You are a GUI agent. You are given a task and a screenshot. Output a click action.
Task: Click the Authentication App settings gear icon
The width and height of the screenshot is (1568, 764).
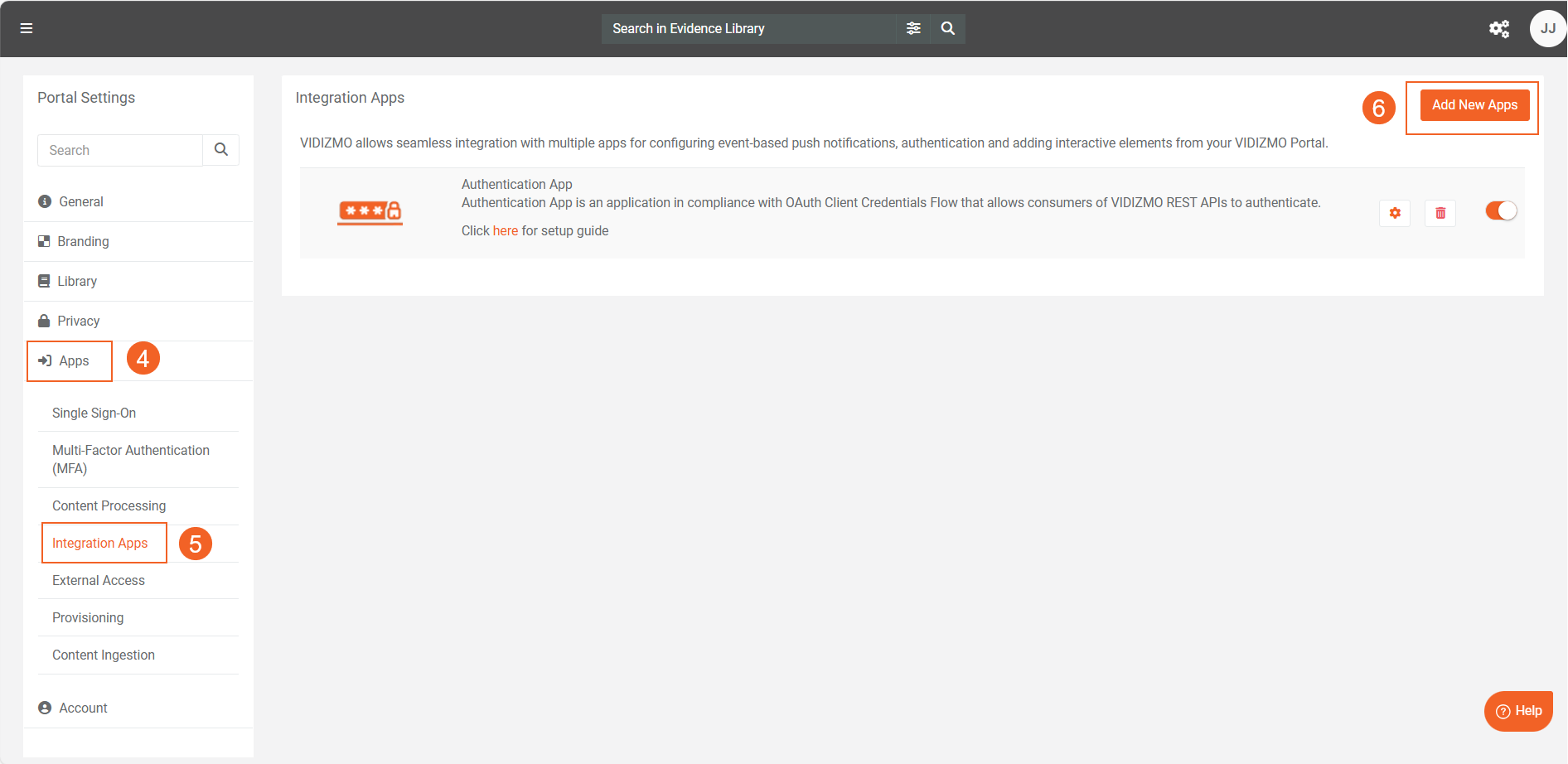(1395, 213)
